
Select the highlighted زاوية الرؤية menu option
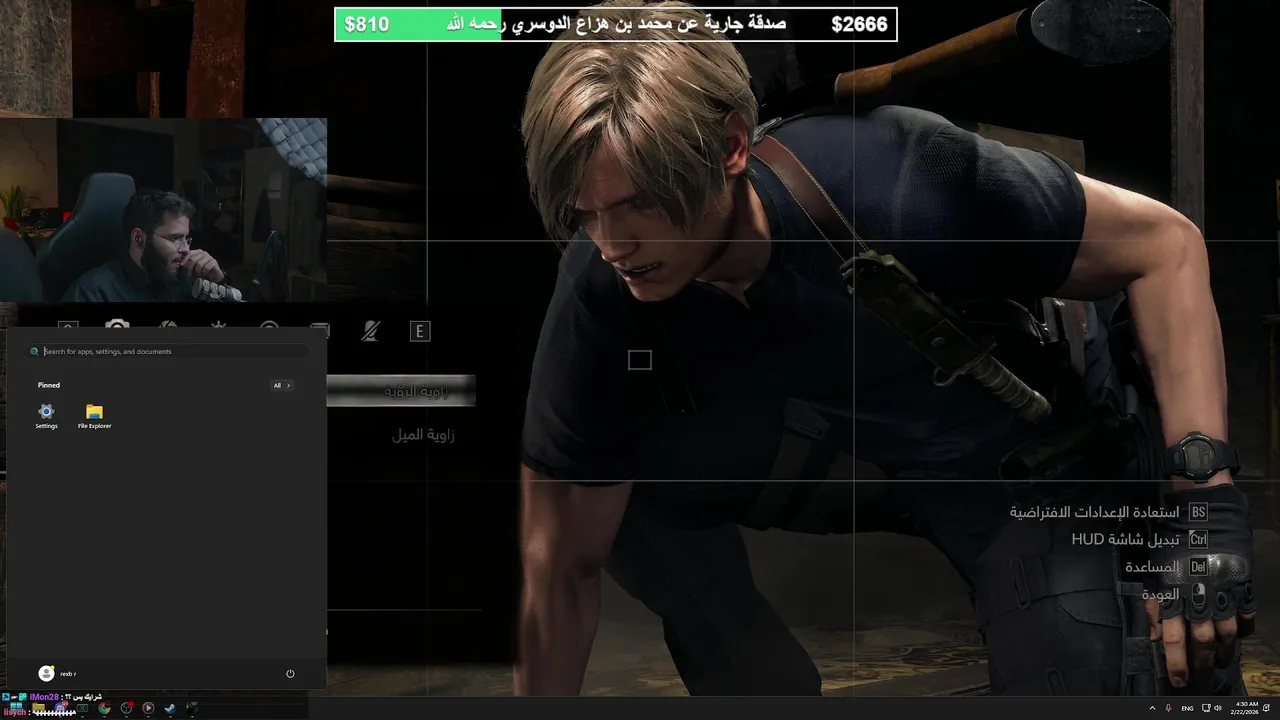click(401, 391)
